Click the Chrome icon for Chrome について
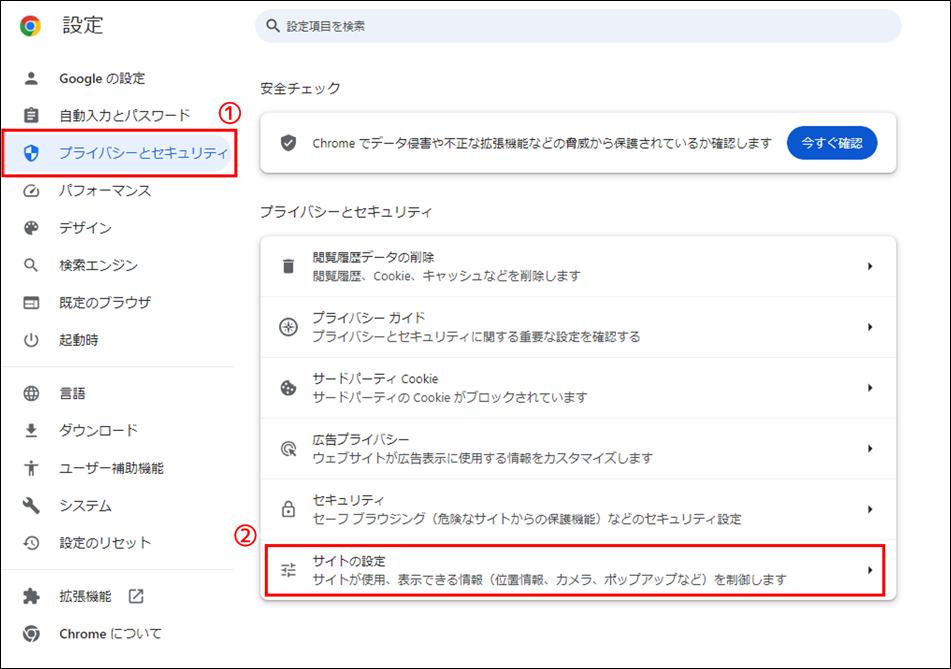951x669 pixels. click(31, 634)
